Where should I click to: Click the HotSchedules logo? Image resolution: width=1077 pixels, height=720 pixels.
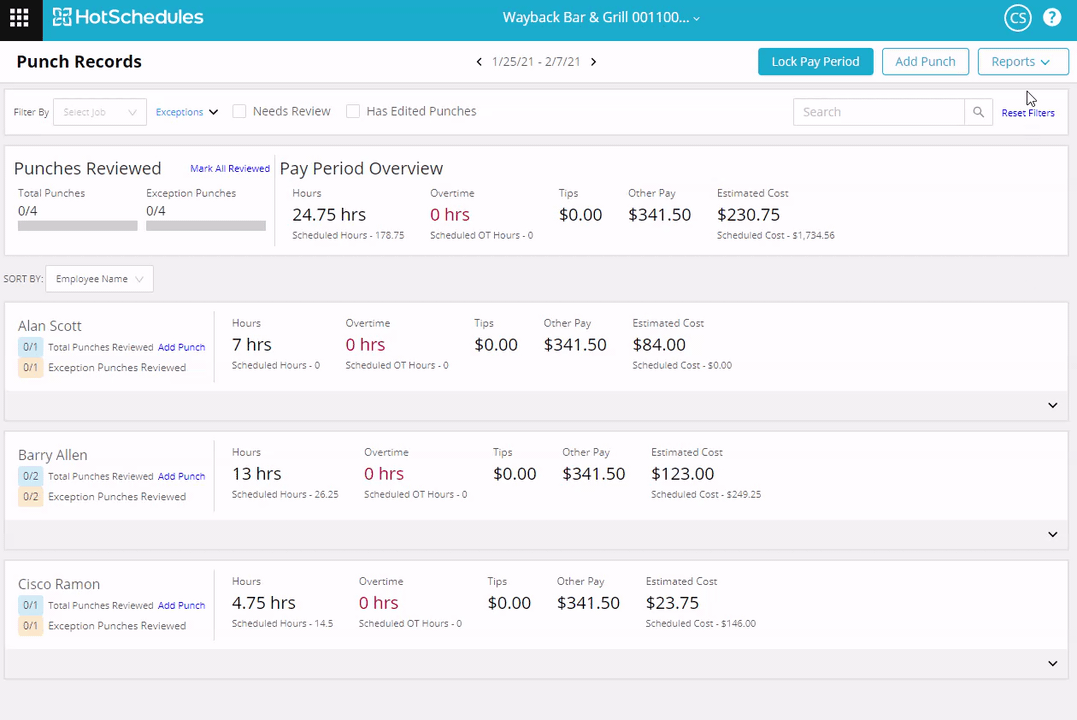[128, 17]
